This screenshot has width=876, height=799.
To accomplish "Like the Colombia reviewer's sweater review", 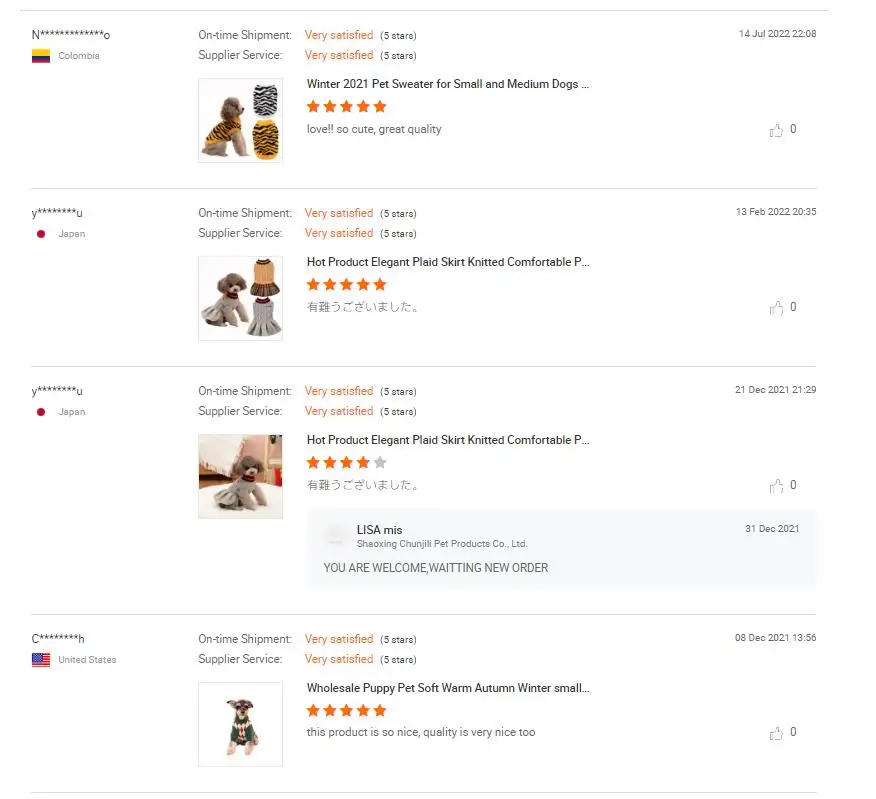I will [x=776, y=130].
